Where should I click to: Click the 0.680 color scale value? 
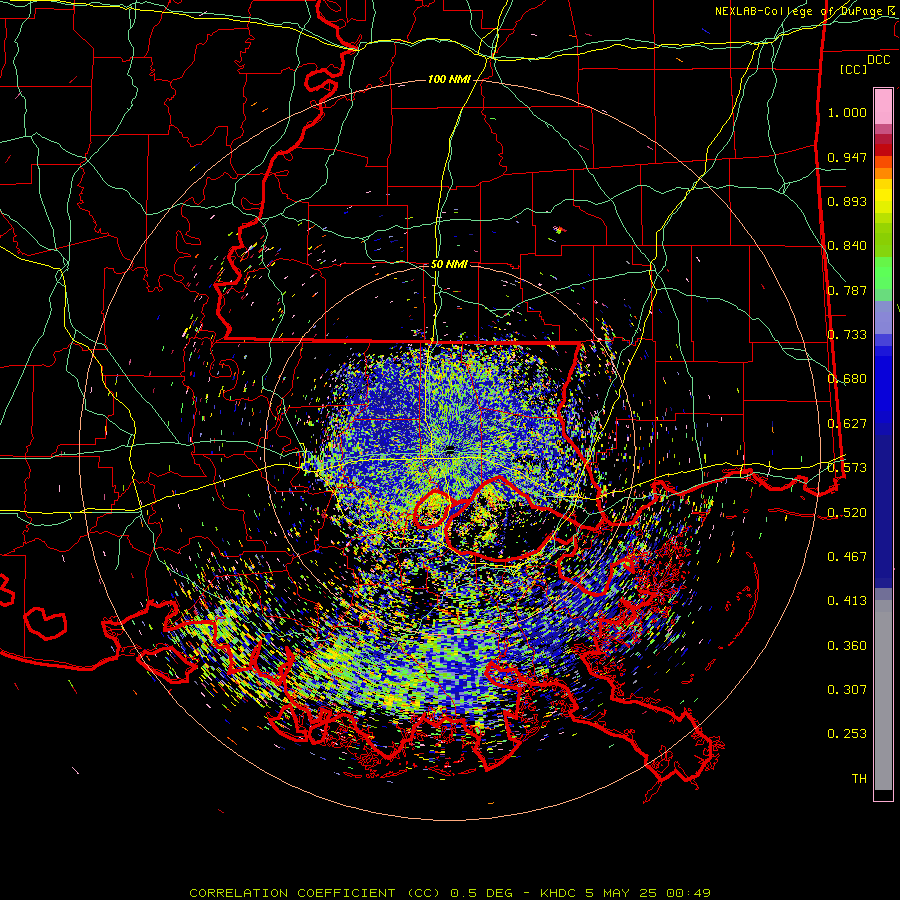847,379
